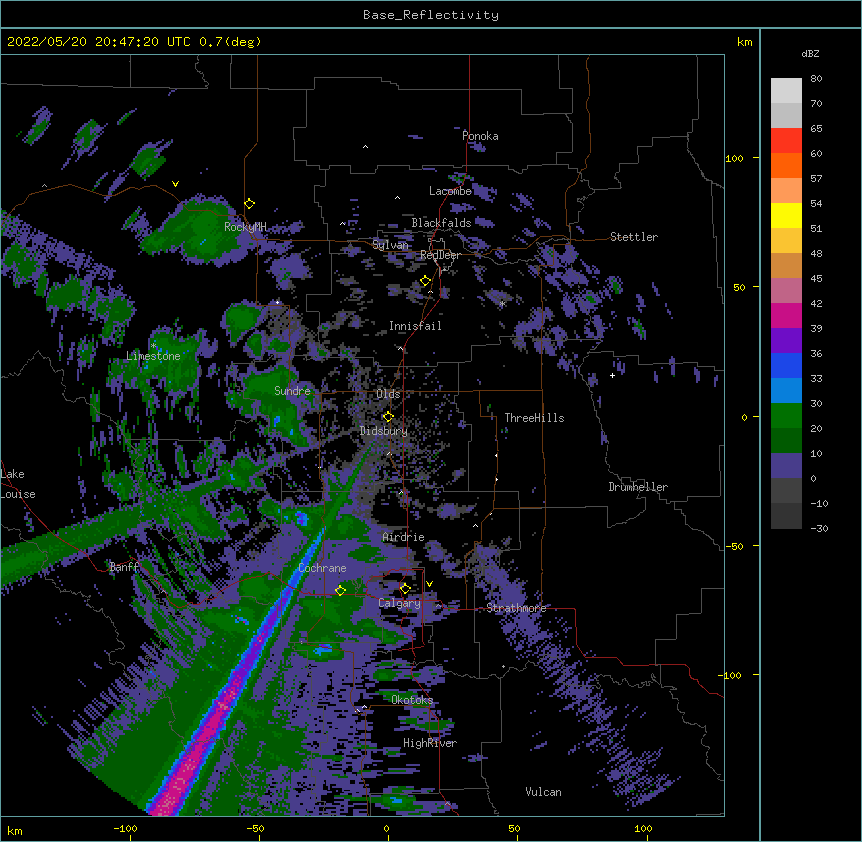Click the ThreeHills city label
862x842 pixels.
tap(534, 418)
